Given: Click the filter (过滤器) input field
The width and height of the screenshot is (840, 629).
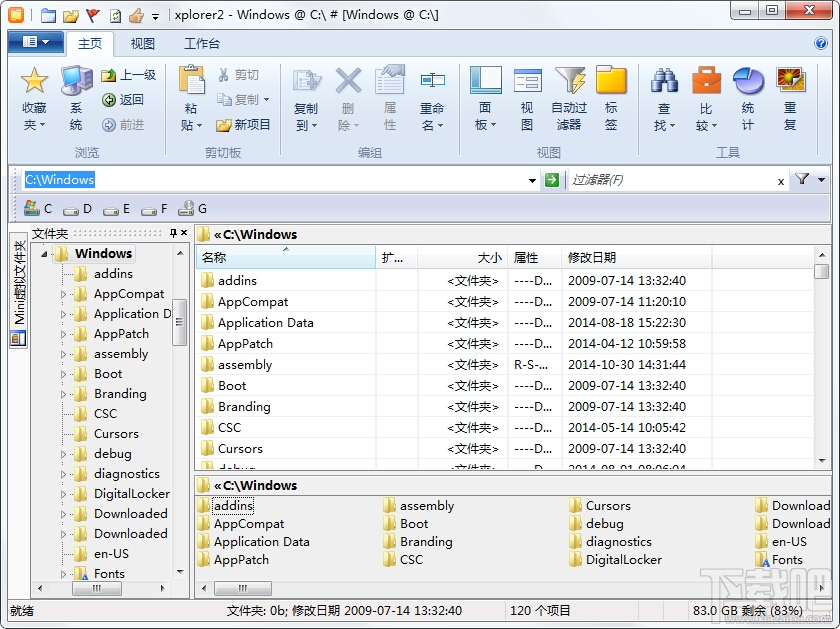Looking at the screenshot, I should pos(671,179).
